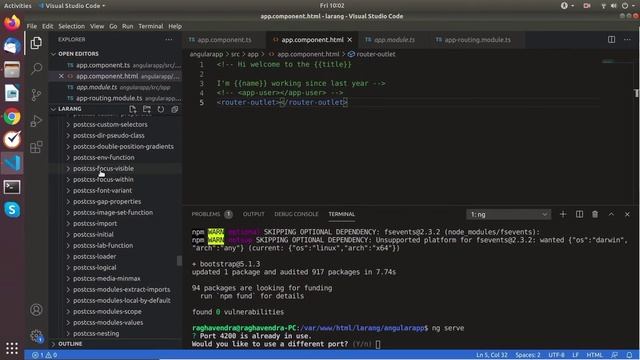Switch to OUTPUT panel tab

[x=253, y=214]
